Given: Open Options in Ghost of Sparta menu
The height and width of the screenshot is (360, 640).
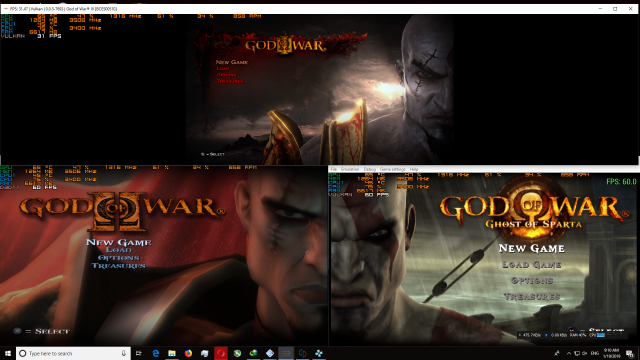Looking at the screenshot, I should 532,280.
